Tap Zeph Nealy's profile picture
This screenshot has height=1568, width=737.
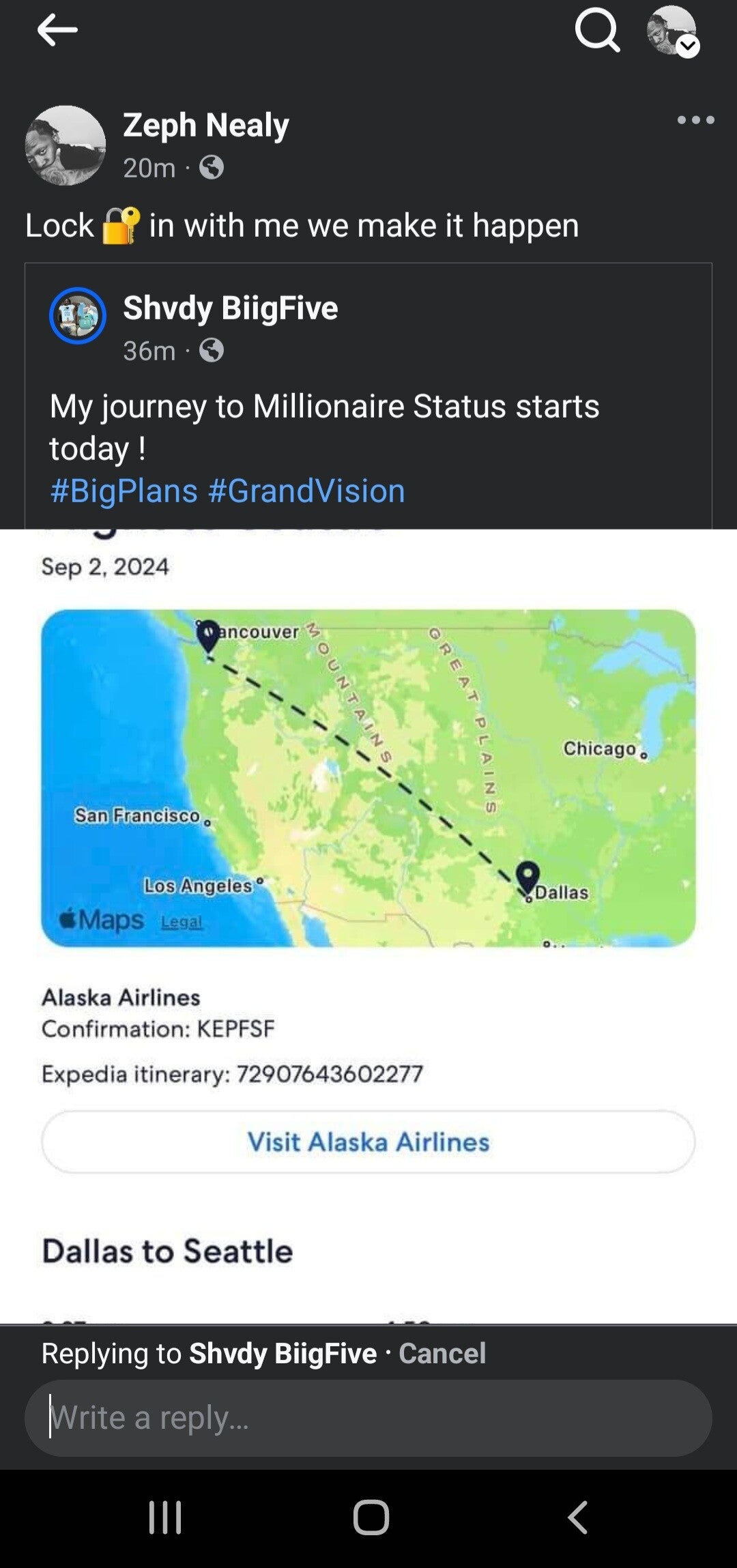[66, 145]
